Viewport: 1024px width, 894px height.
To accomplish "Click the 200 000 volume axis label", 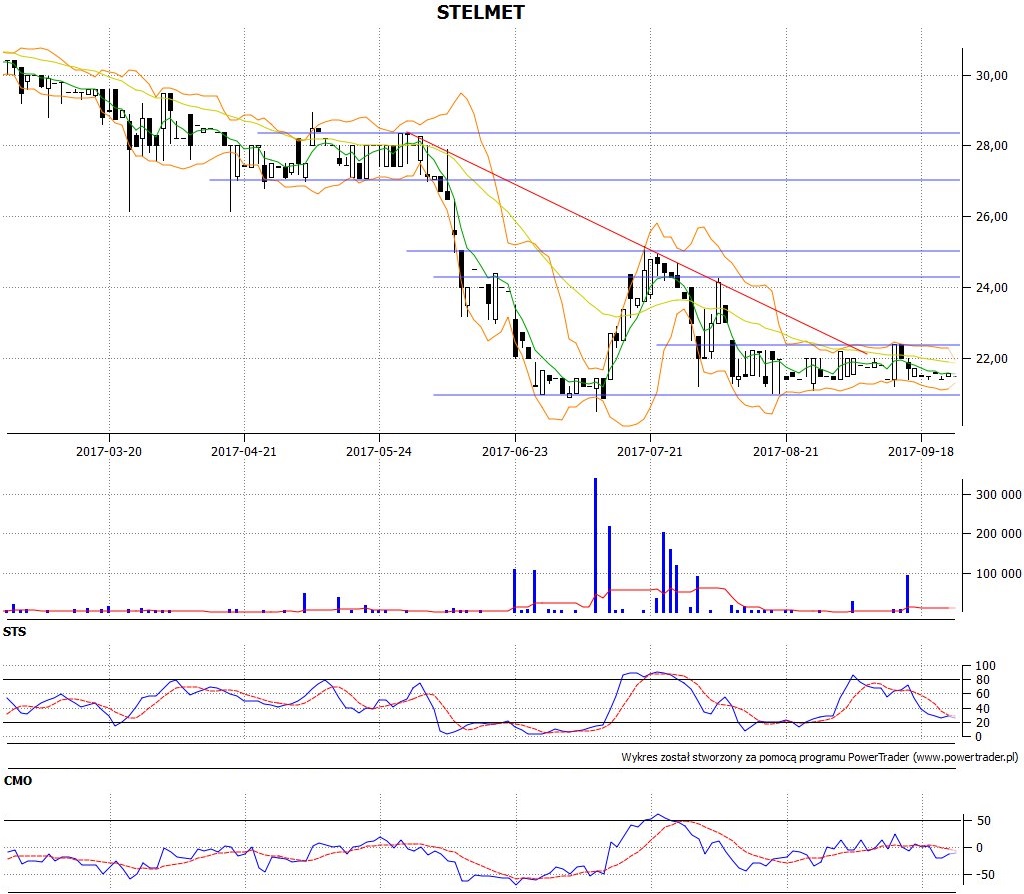I will [x=999, y=534].
